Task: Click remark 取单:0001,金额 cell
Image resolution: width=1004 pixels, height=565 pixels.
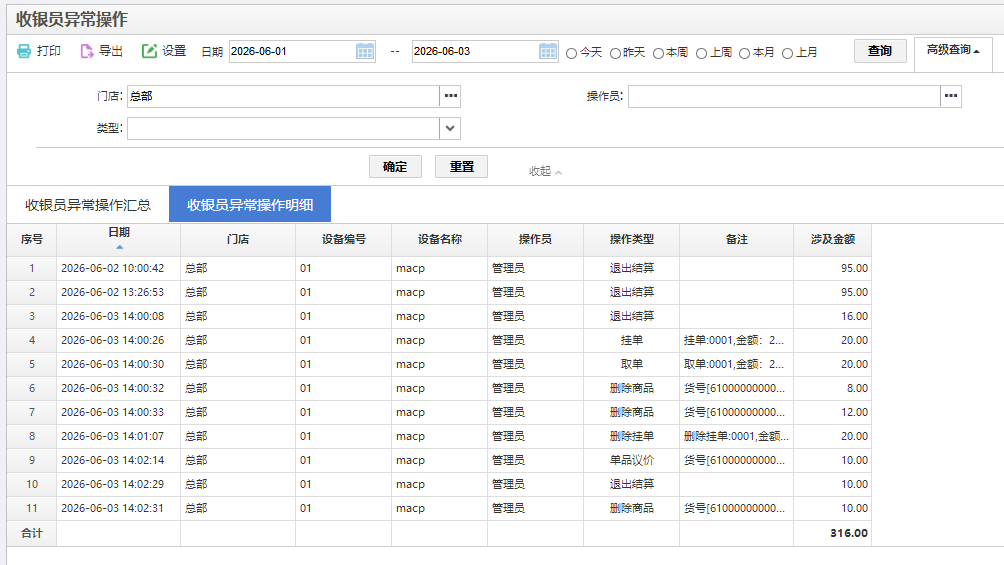Action: click(736, 364)
